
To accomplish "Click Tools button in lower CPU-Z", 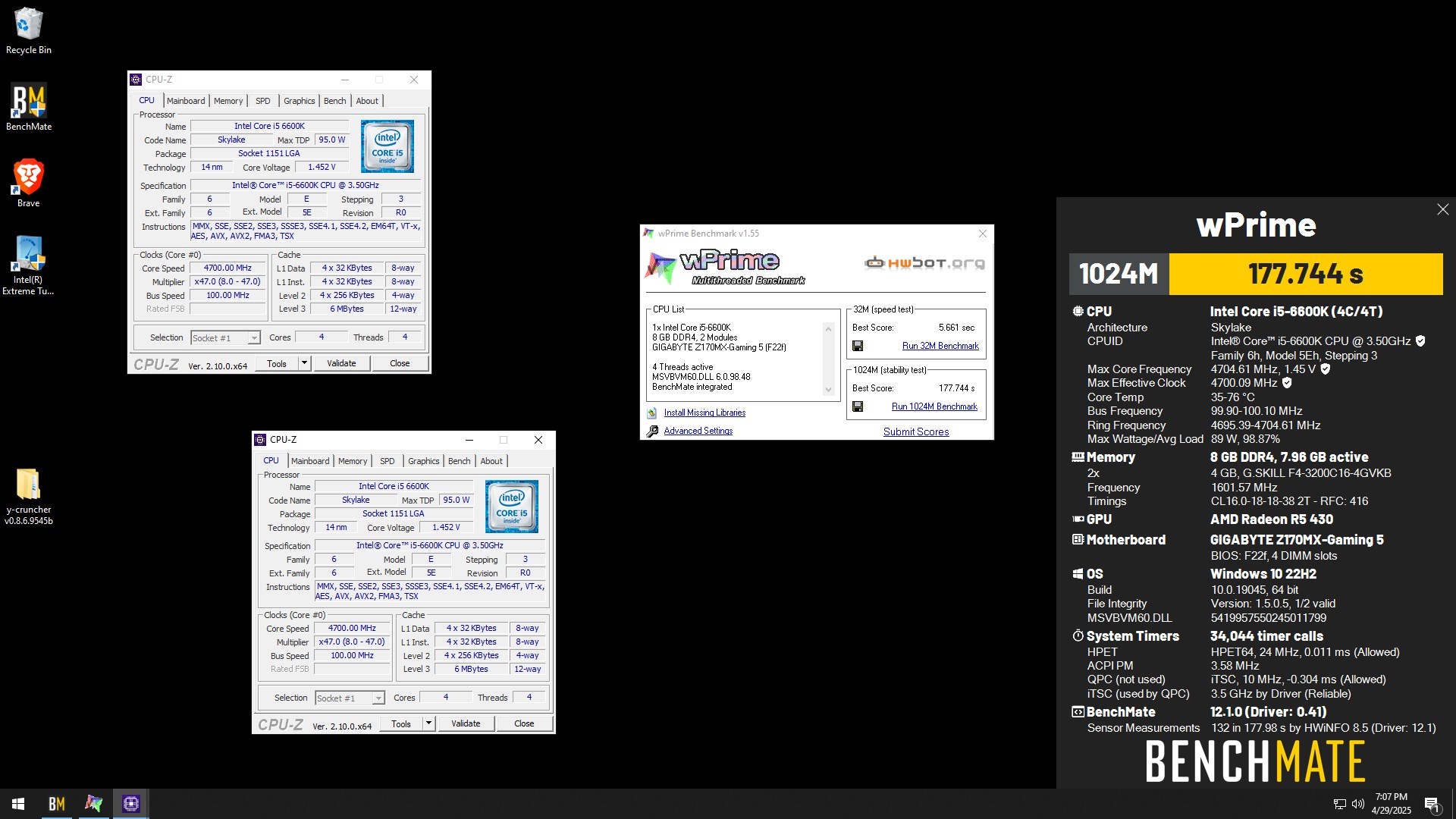I will coord(401,723).
